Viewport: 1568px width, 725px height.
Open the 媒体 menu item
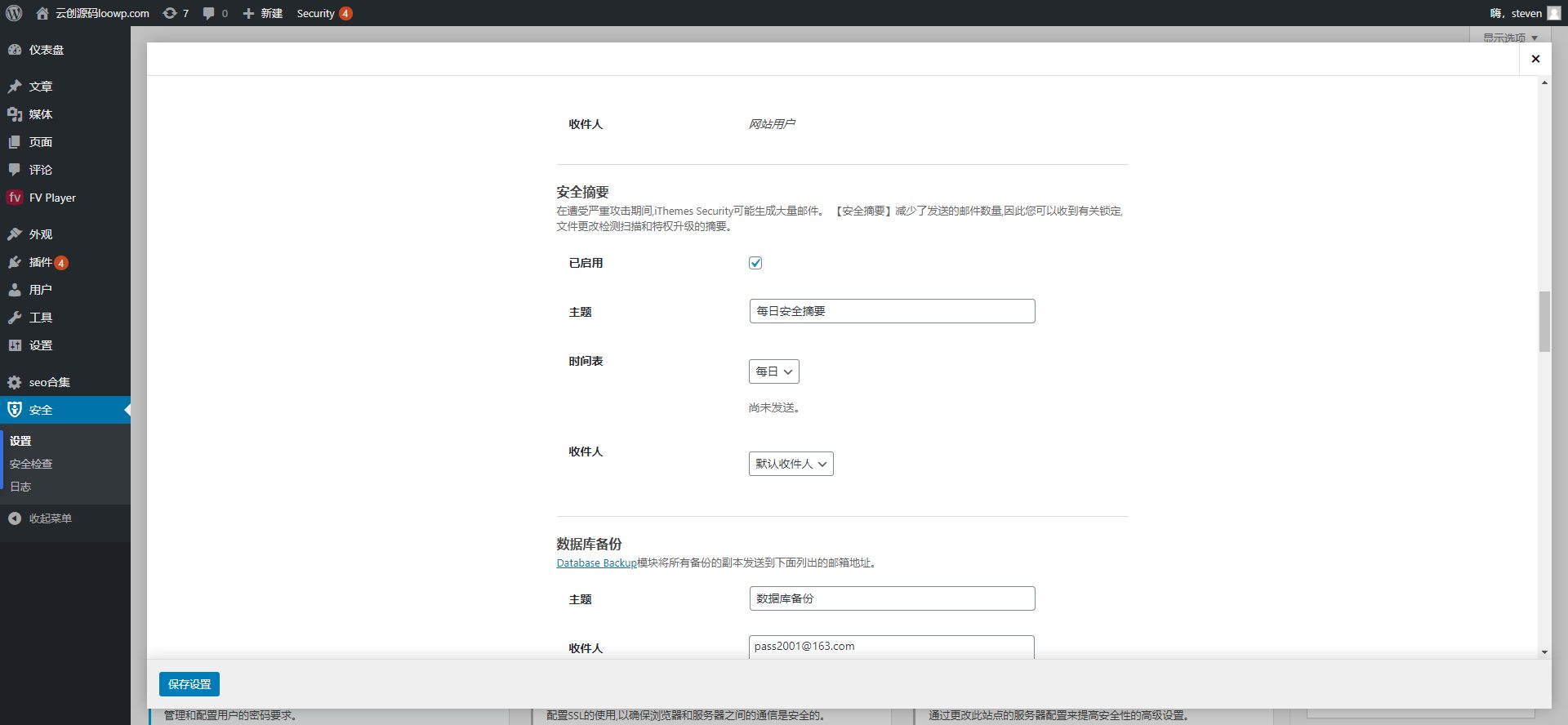point(65,114)
